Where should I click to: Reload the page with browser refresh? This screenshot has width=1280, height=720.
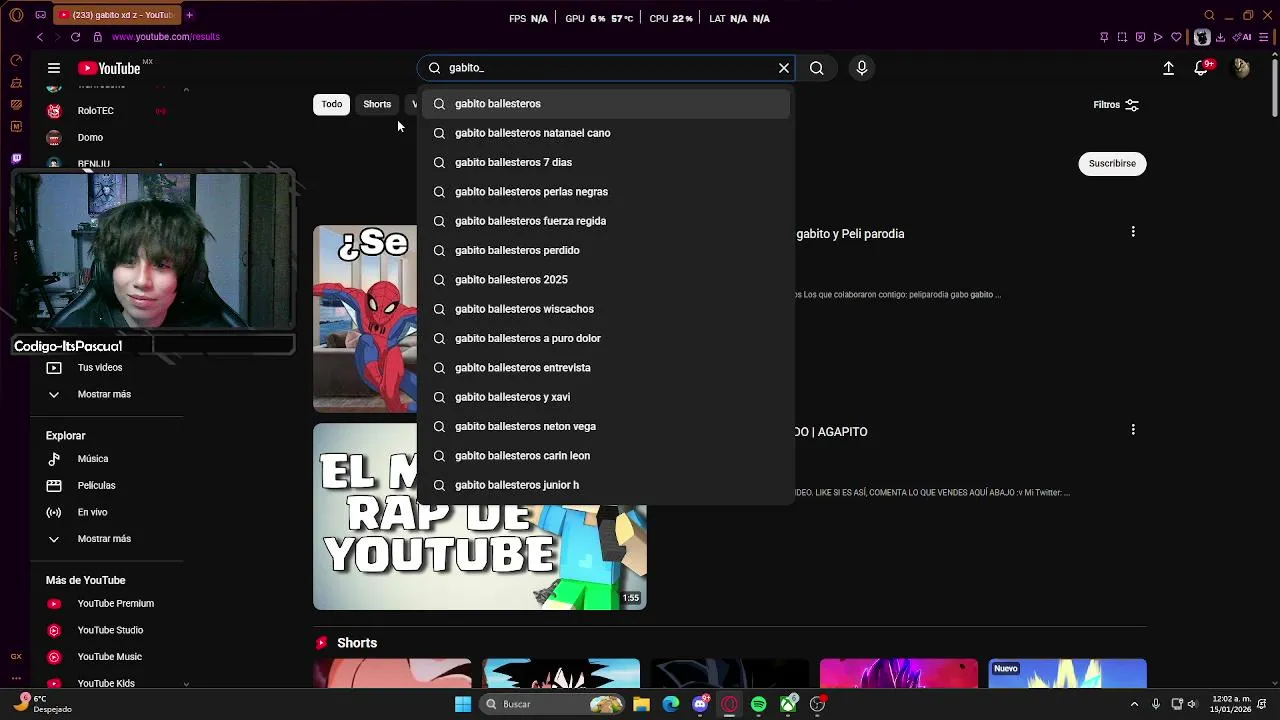pyautogui.click(x=75, y=37)
